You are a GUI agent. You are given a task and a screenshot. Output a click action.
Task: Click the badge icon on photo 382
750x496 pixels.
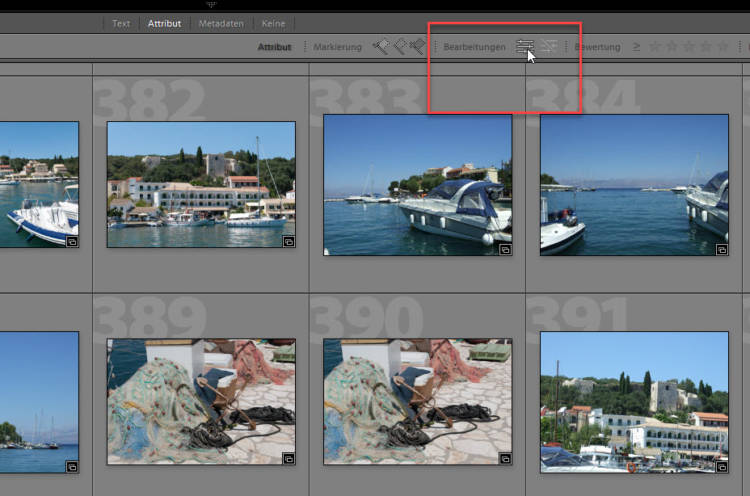(x=288, y=241)
